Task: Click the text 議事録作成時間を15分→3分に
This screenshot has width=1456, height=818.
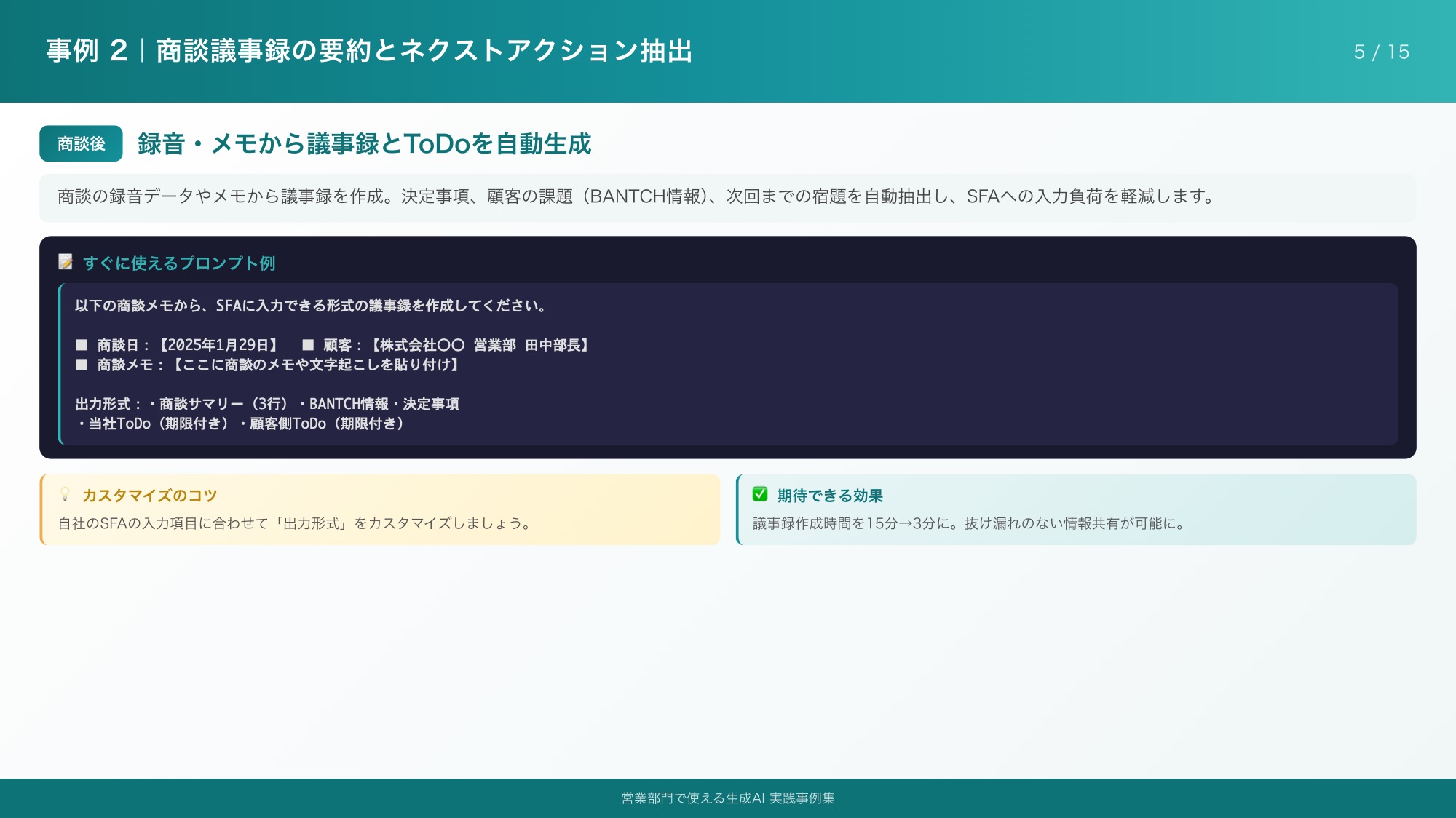Action: point(970,523)
